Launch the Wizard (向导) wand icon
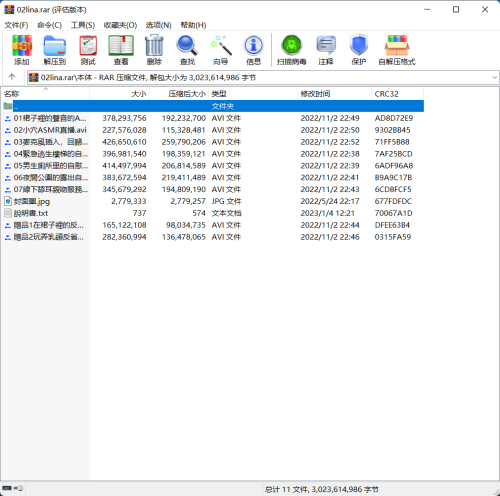This screenshot has height=496, width=500. [220, 50]
